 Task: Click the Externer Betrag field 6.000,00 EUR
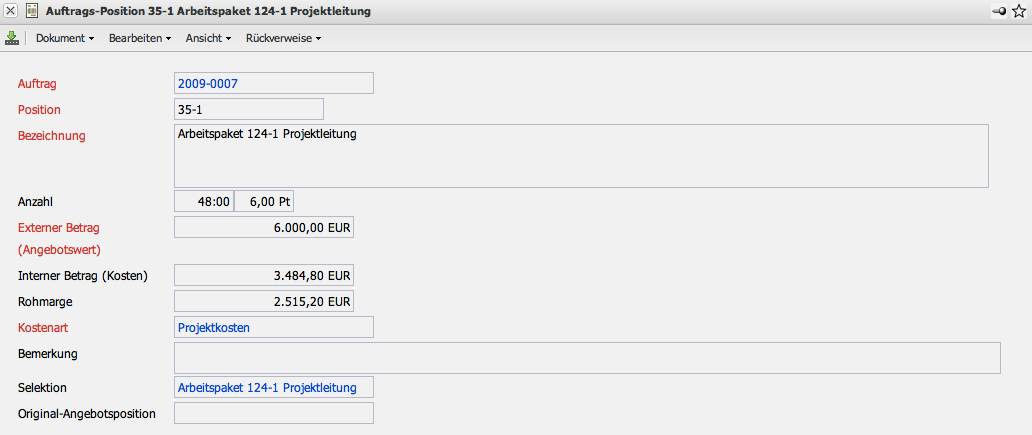coord(264,227)
